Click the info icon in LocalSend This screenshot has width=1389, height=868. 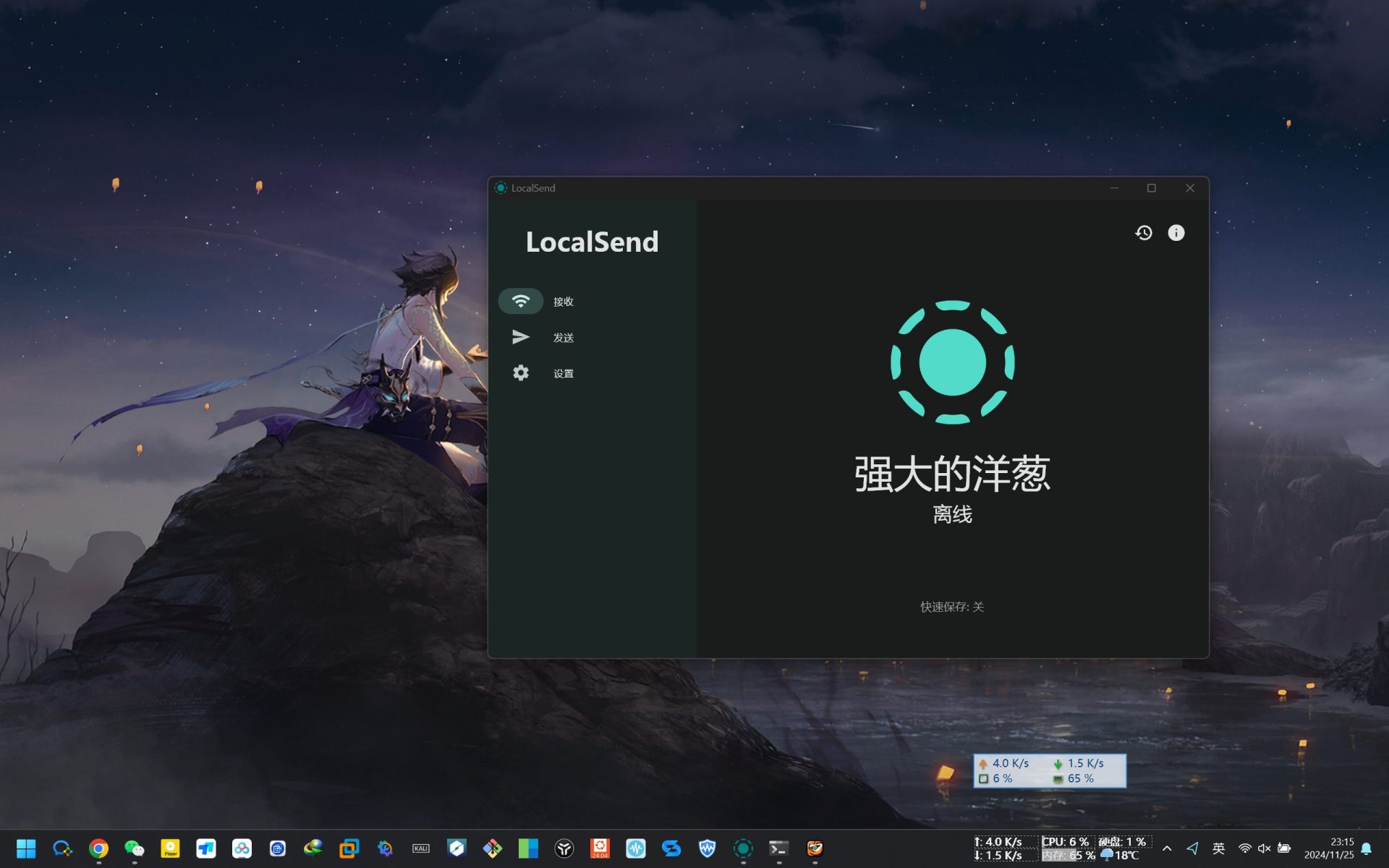[1176, 232]
